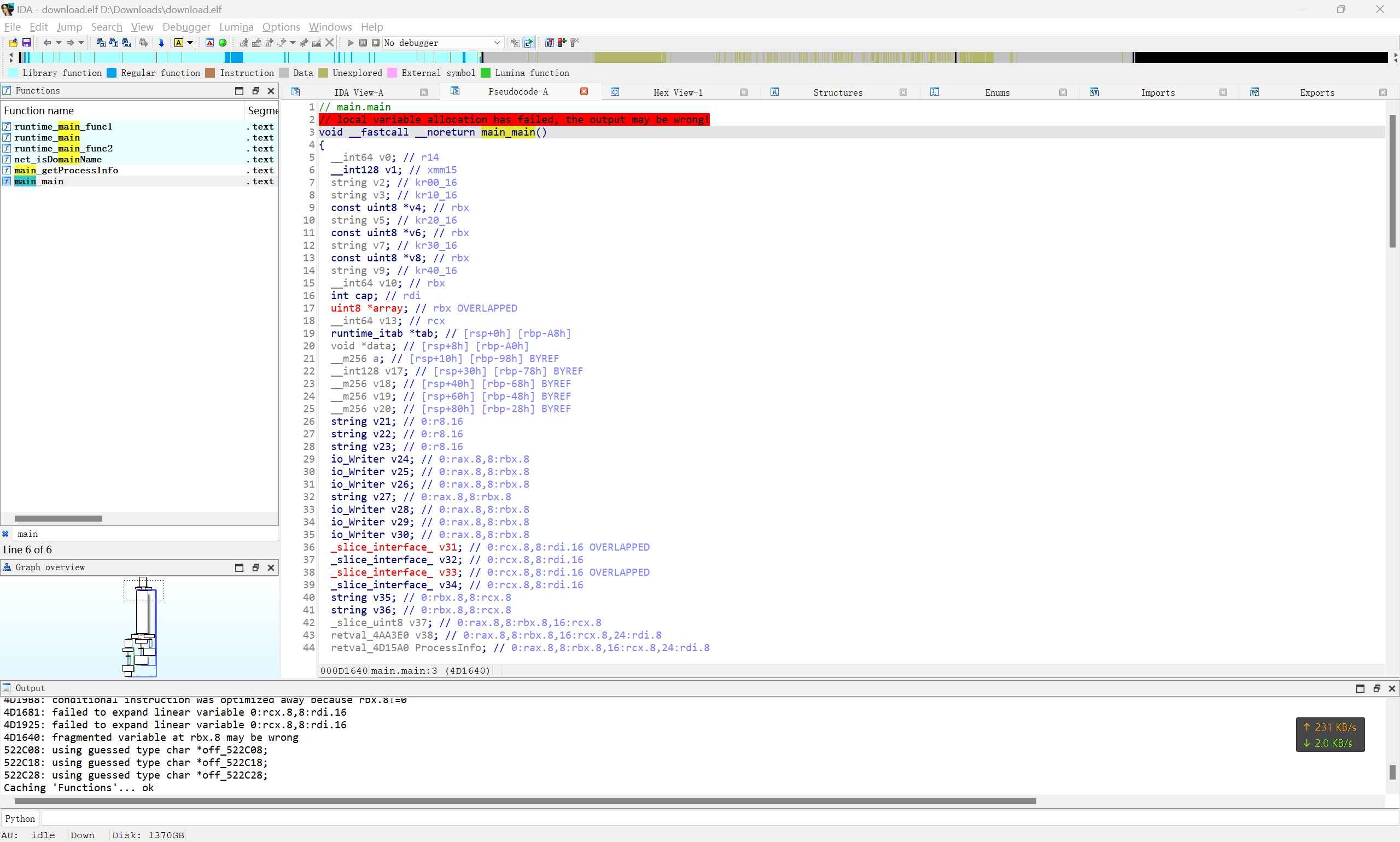
Task: Jump forward with the right arrow
Action: [x=70, y=43]
